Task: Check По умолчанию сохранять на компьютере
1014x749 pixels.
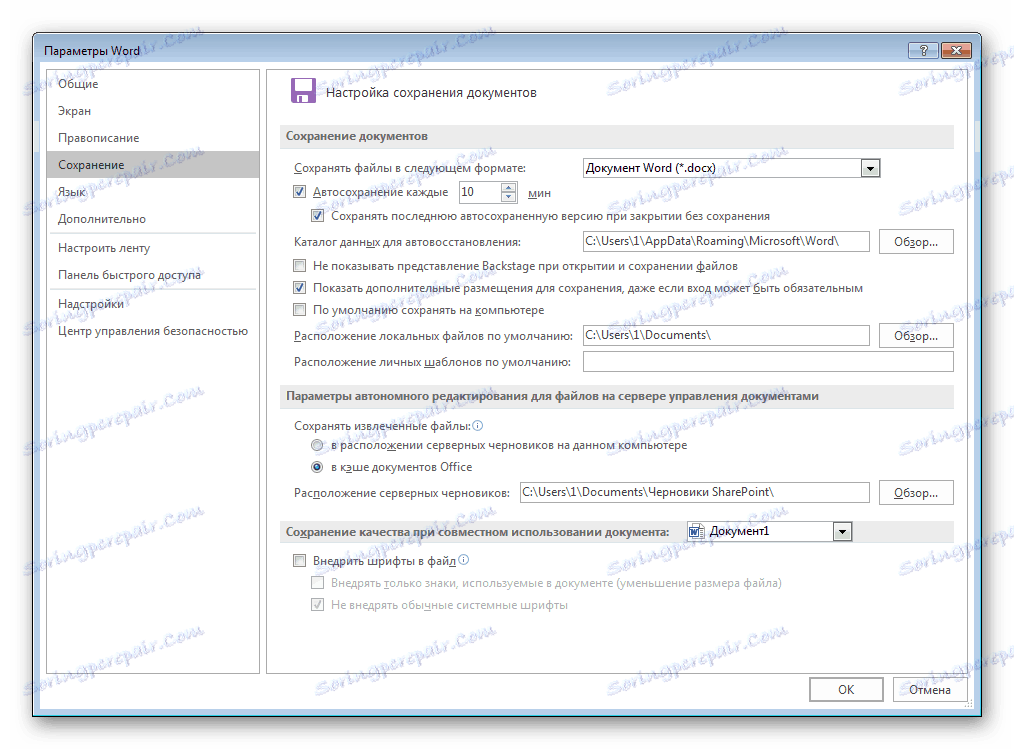Action: click(299, 309)
